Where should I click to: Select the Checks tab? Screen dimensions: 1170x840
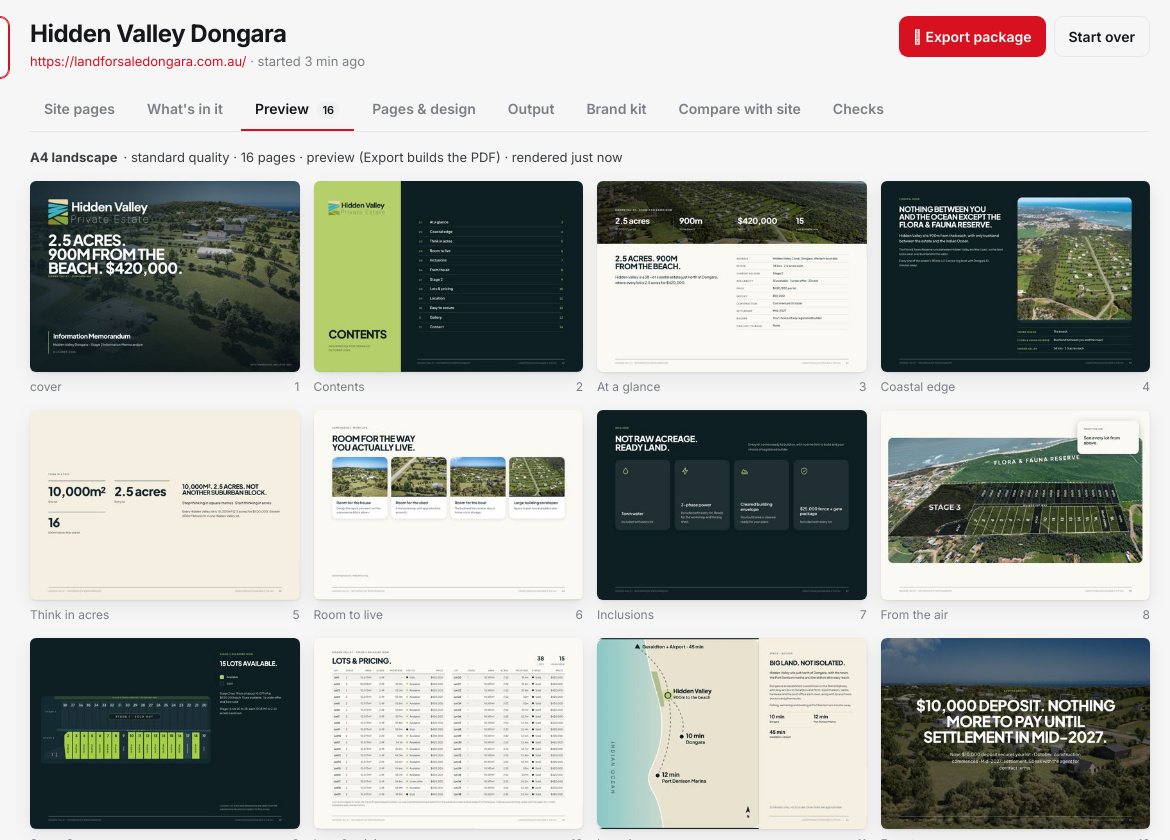(858, 109)
